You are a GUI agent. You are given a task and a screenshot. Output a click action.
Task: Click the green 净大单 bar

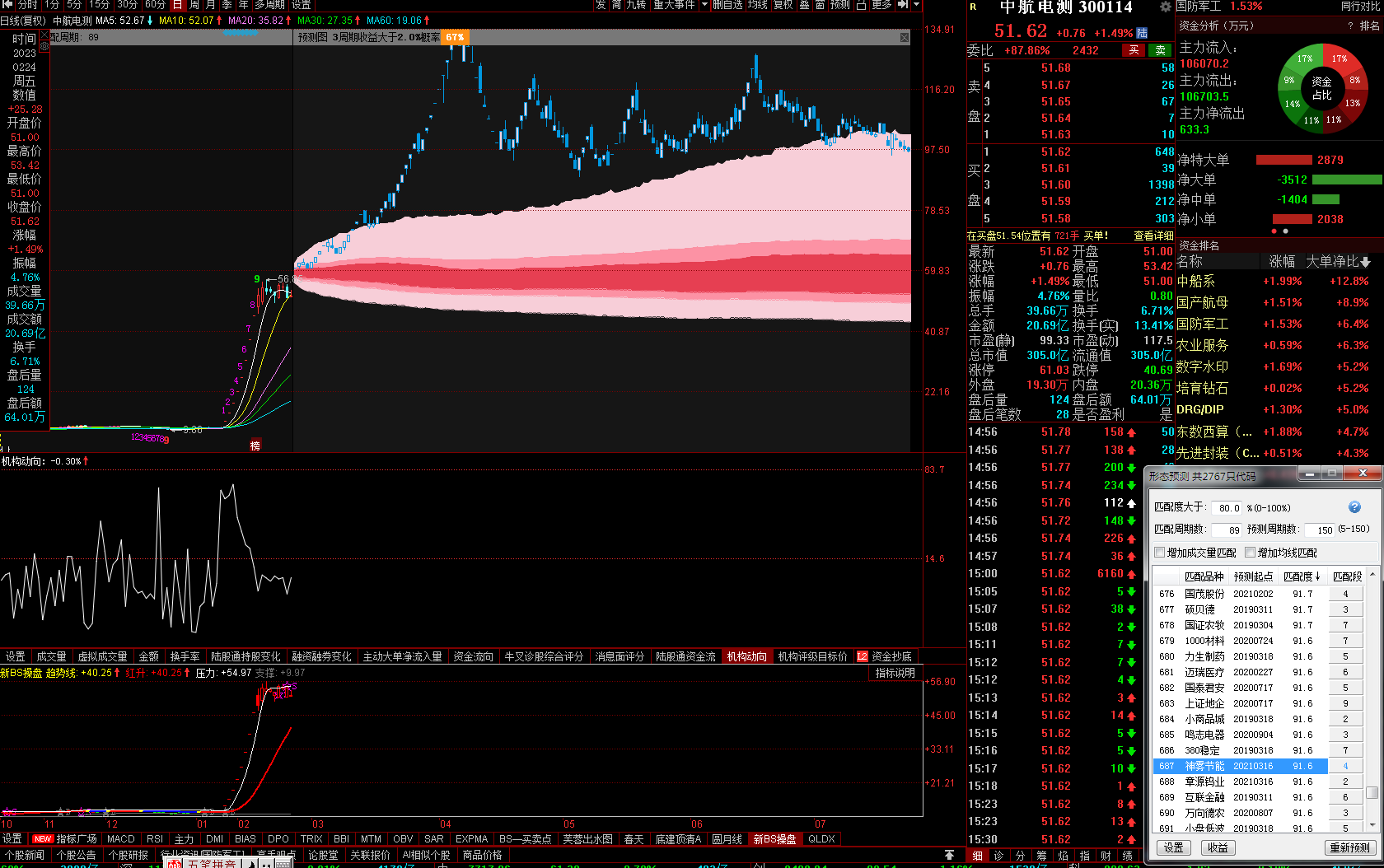point(1348,180)
